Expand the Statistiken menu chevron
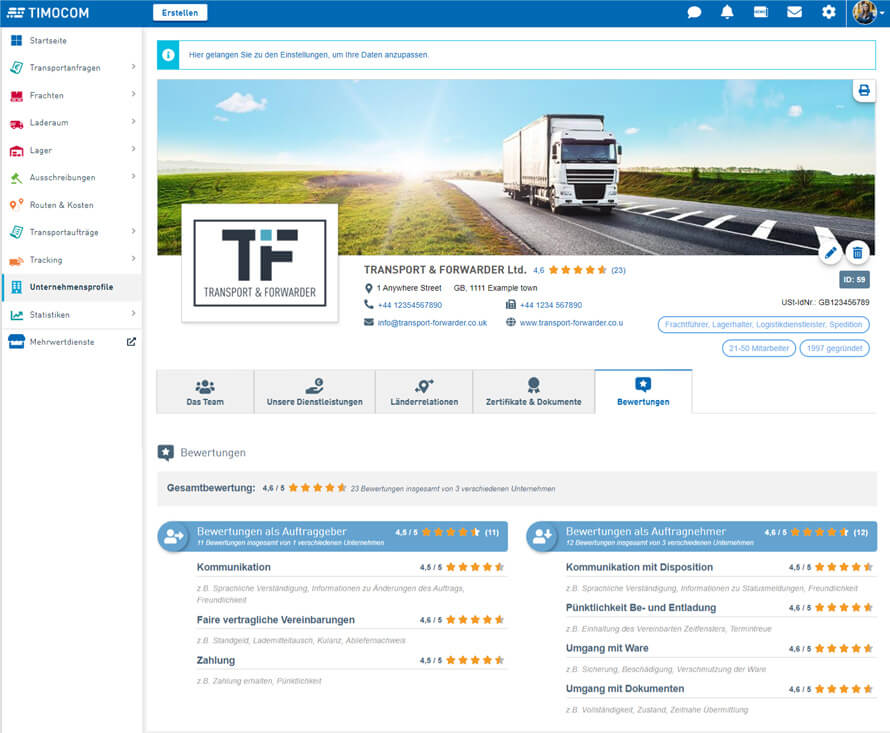Viewport: 890px width, 733px height. (133, 315)
